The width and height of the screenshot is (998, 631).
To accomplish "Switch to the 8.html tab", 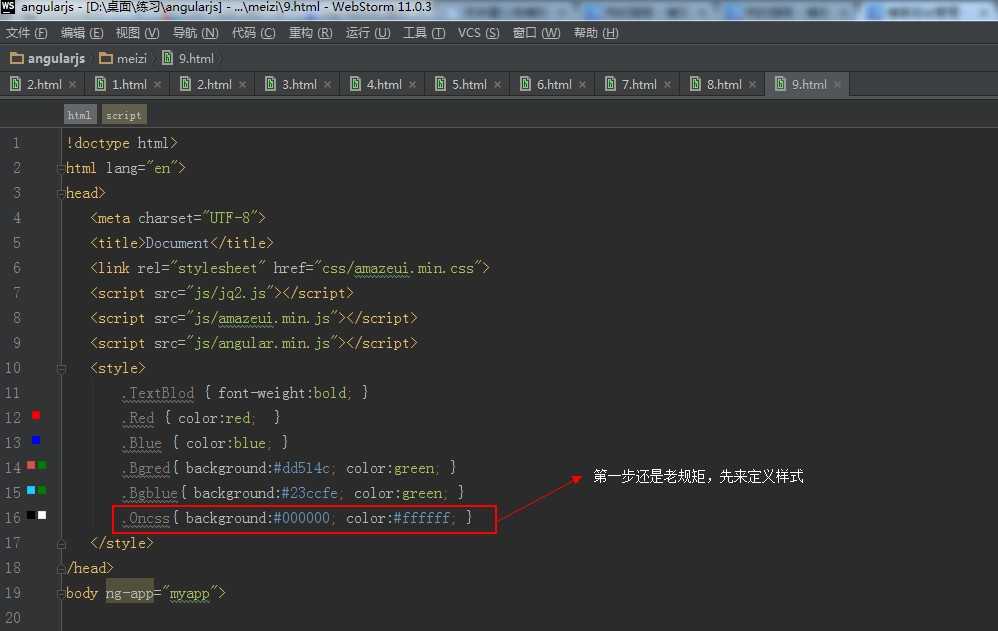I will pyautogui.click(x=722, y=84).
